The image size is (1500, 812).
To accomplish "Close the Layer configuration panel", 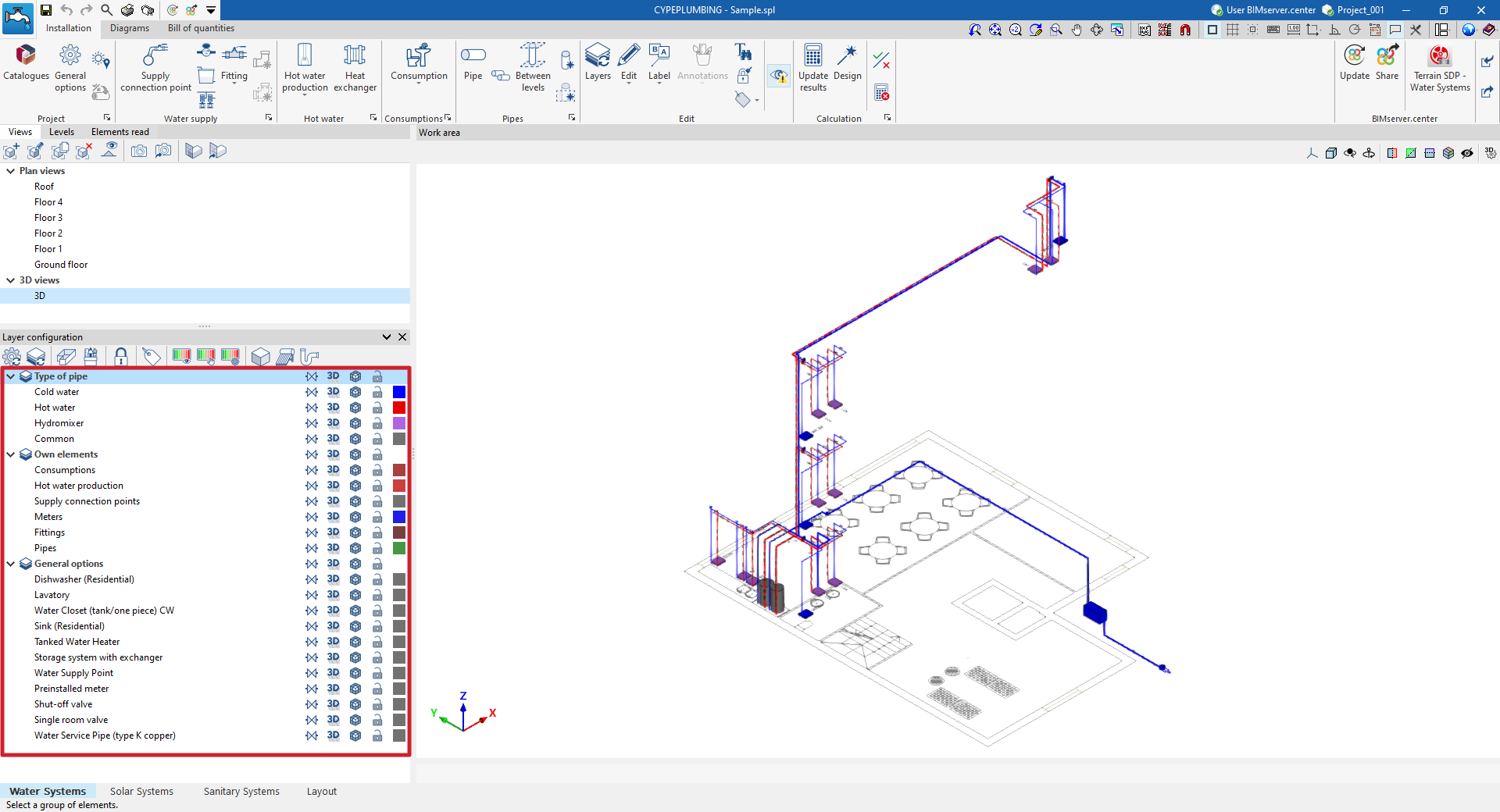I will point(402,337).
